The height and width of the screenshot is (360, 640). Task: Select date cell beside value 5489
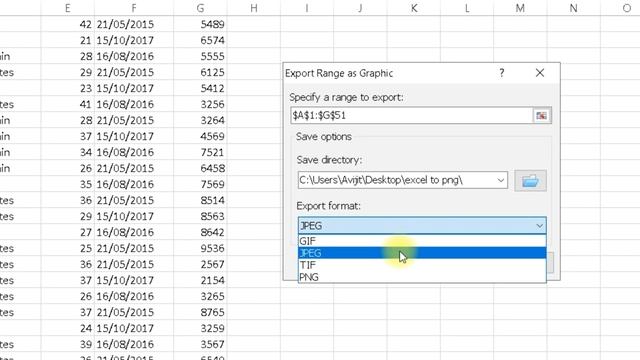(134, 24)
